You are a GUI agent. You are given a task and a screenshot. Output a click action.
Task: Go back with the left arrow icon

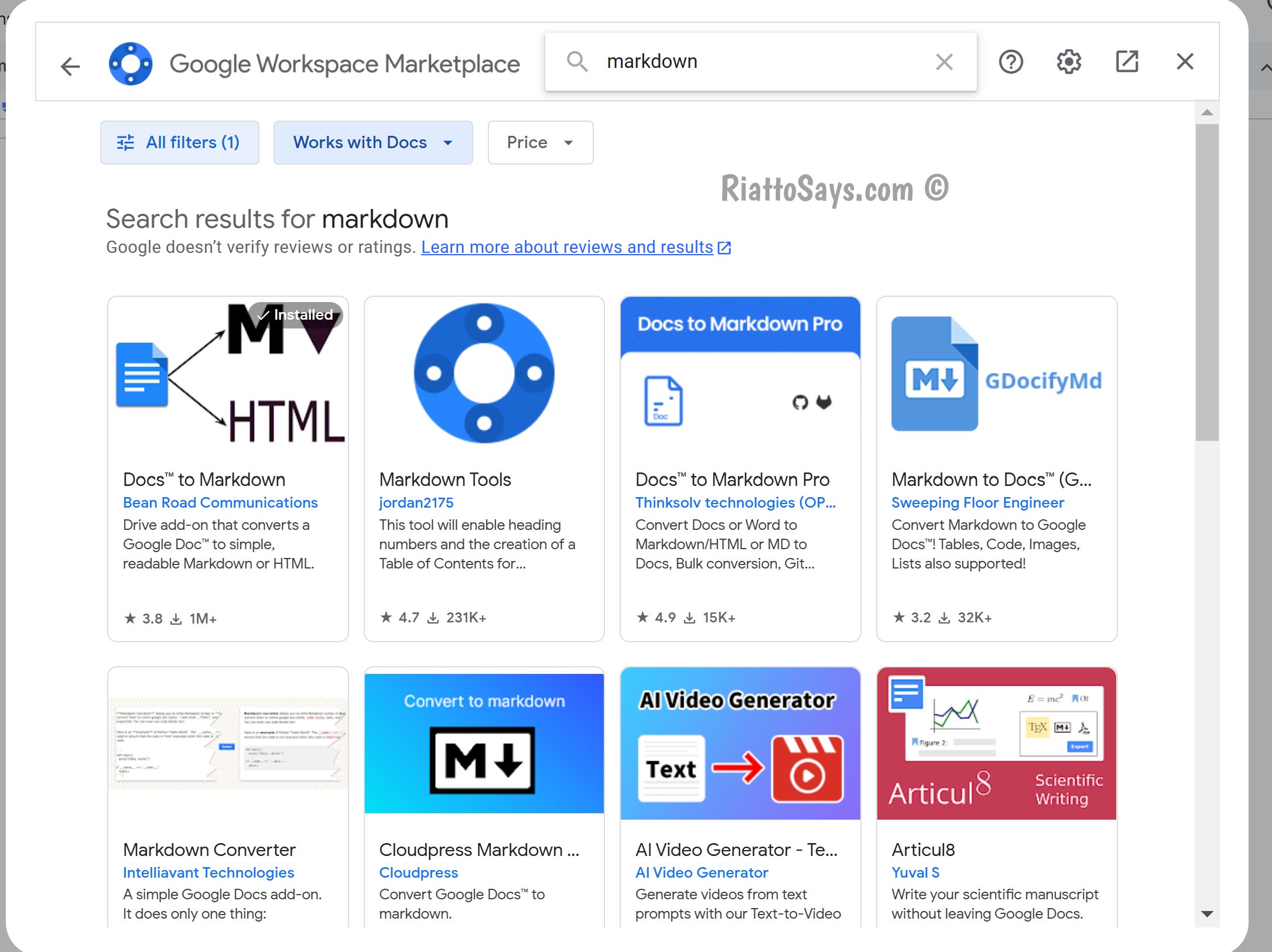pyautogui.click(x=70, y=66)
